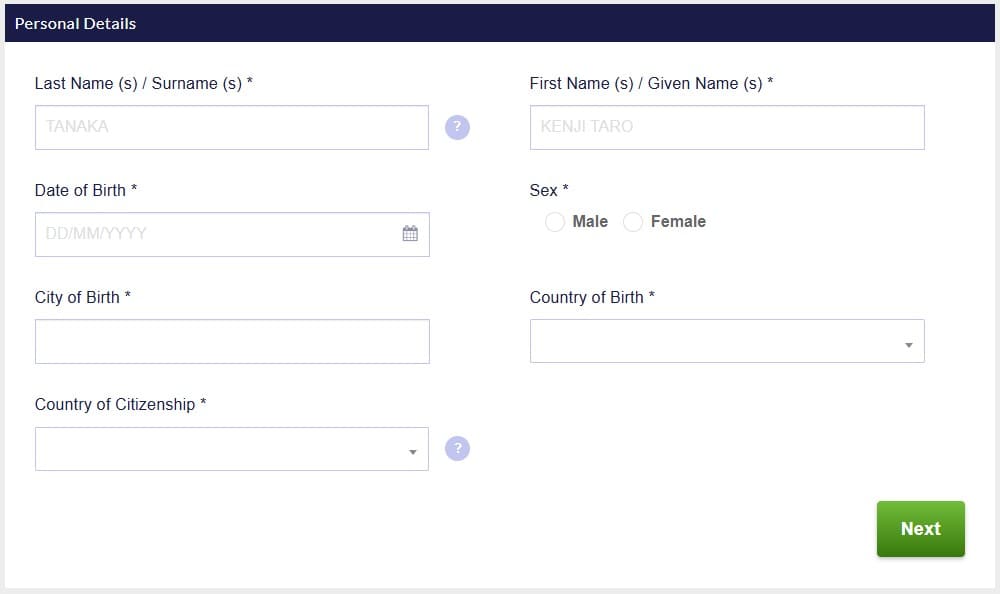Click the "Country of Citizenship" label text

120,404
